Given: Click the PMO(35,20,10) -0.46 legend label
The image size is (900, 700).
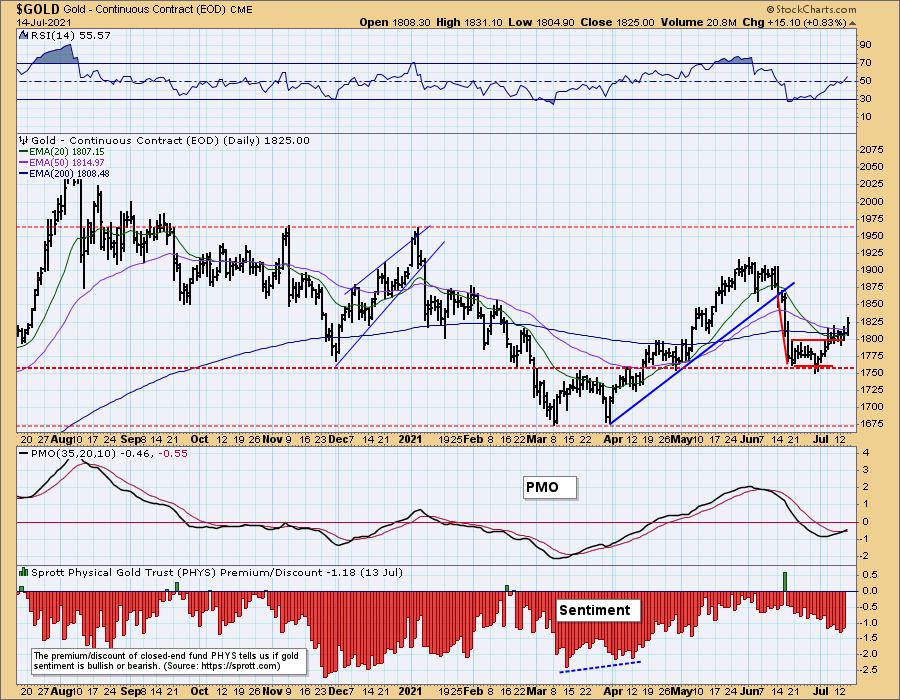Looking at the screenshot, I should coord(91,453).
